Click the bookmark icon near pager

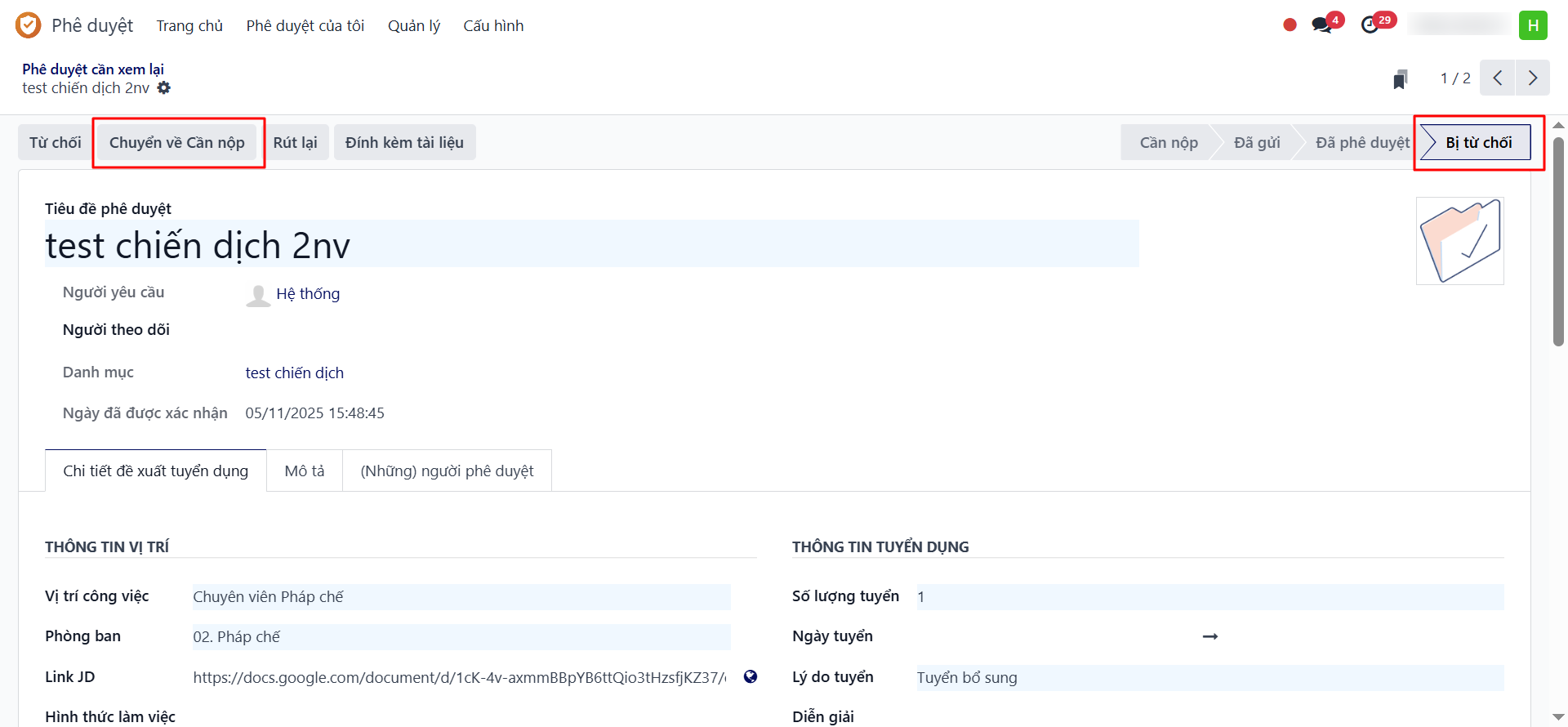coord(1400,79)
